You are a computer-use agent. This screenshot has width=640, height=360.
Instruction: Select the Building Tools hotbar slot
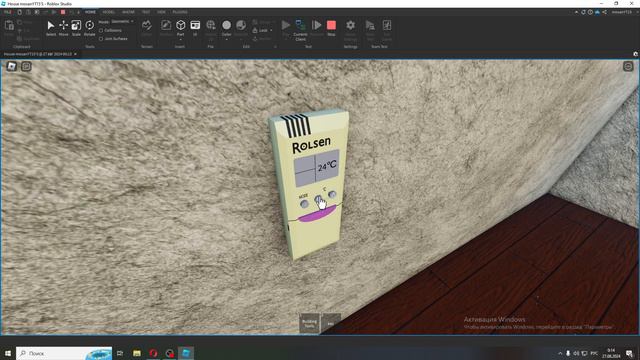click(309, 323)
